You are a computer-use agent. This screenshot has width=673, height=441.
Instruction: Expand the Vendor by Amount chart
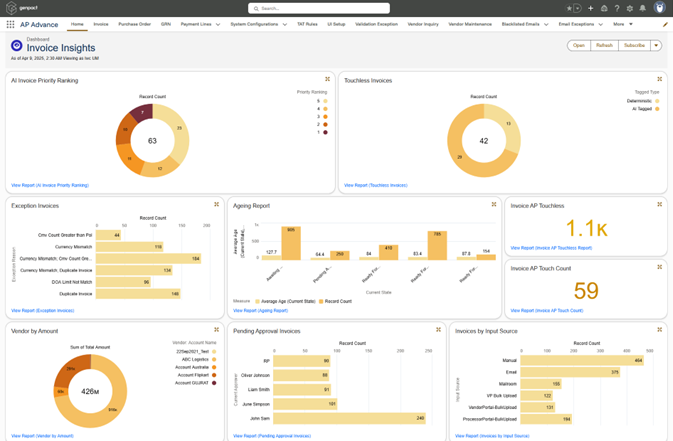(217, 329)
